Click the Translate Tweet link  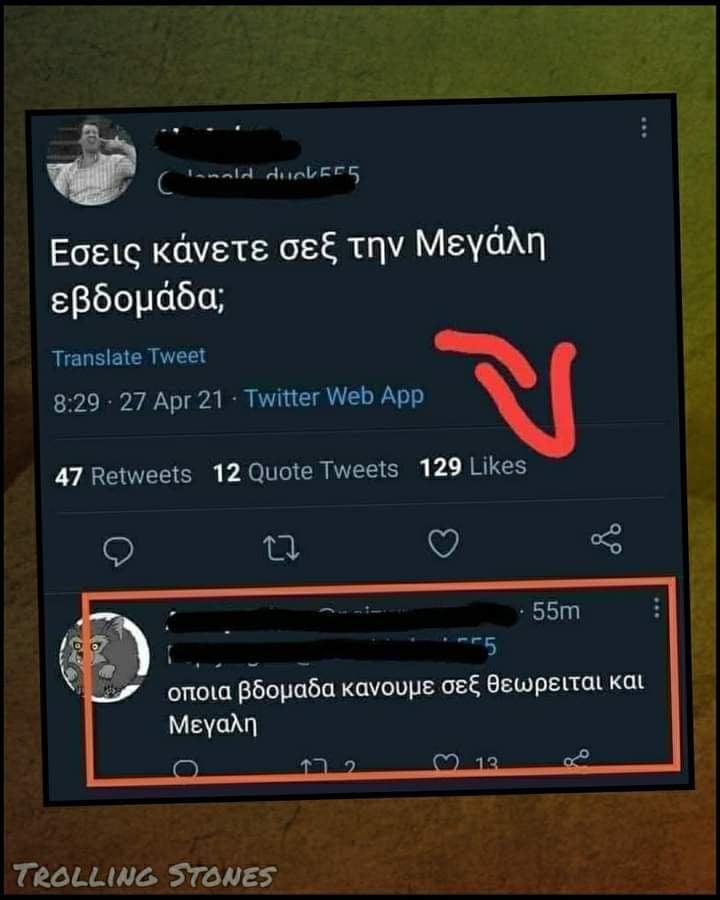(x=129, y=357)
